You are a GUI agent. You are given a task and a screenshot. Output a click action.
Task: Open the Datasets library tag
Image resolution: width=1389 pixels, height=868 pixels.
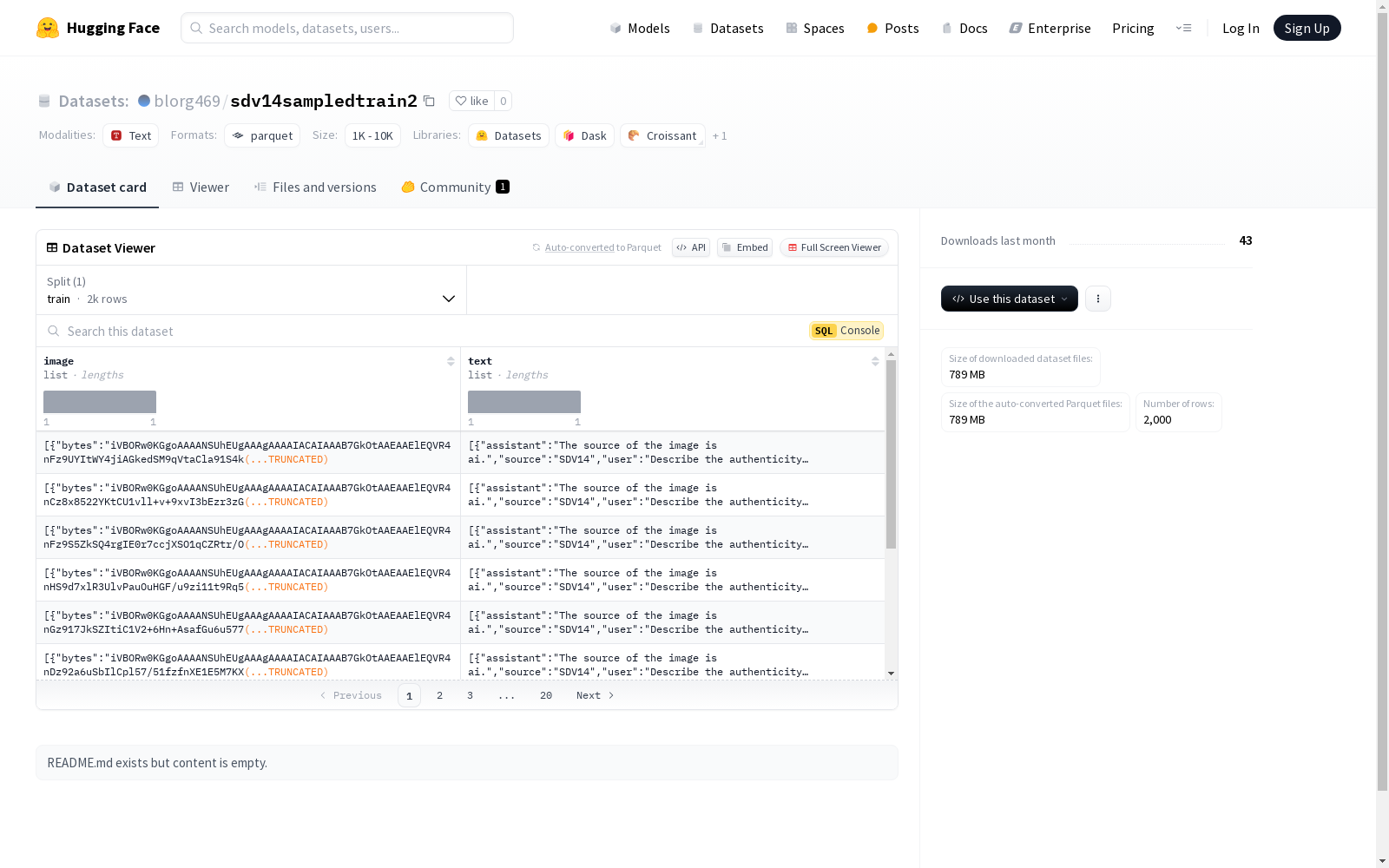[x=509, y=135]
